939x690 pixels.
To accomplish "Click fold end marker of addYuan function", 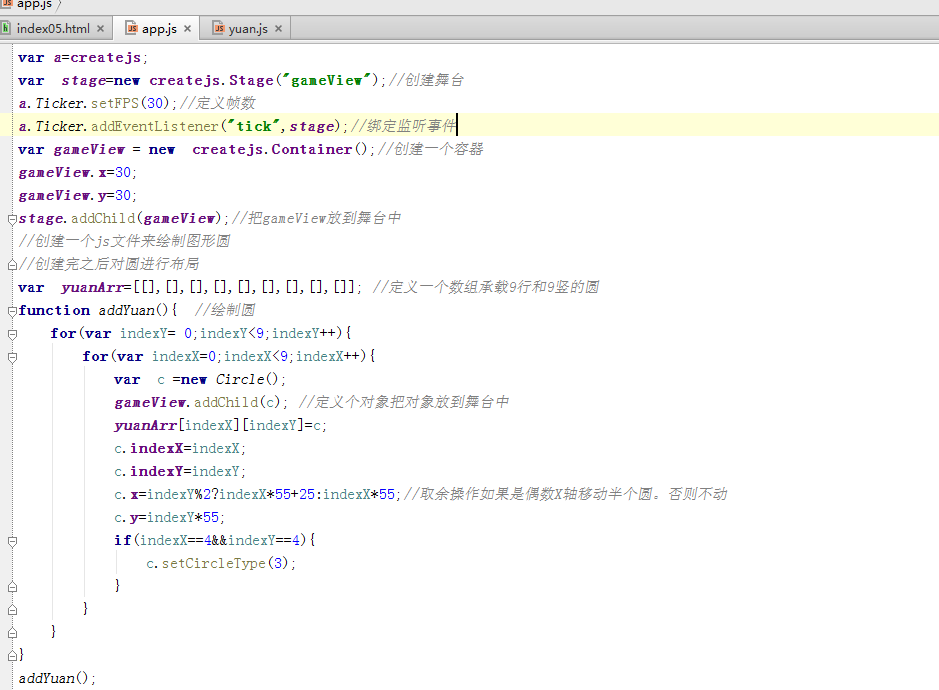I will tap(12, 656).
